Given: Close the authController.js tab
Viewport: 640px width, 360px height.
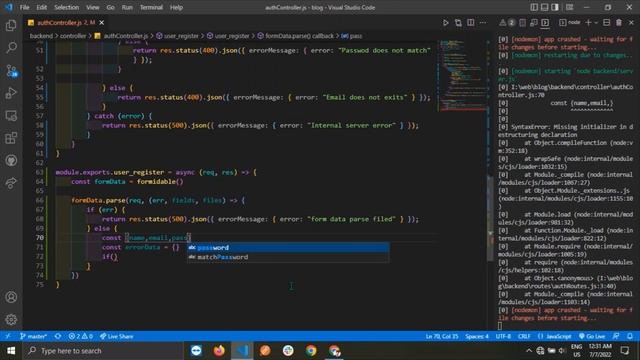Looking at the screenshot, I should 102,22.
